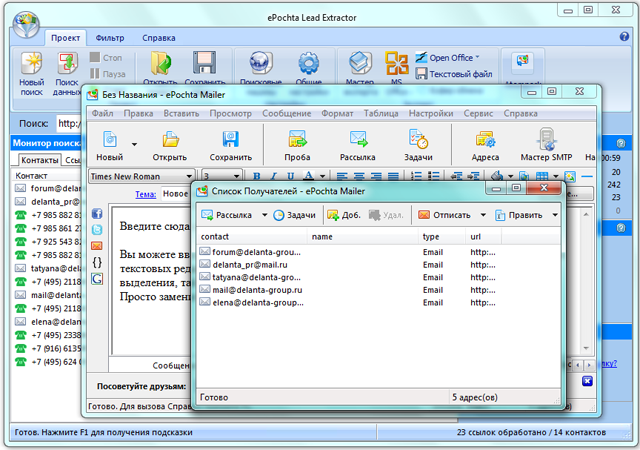Click the orange envelope sidebar icon
Viewport: 640px width, 450px height.
(x=97, y=246)
